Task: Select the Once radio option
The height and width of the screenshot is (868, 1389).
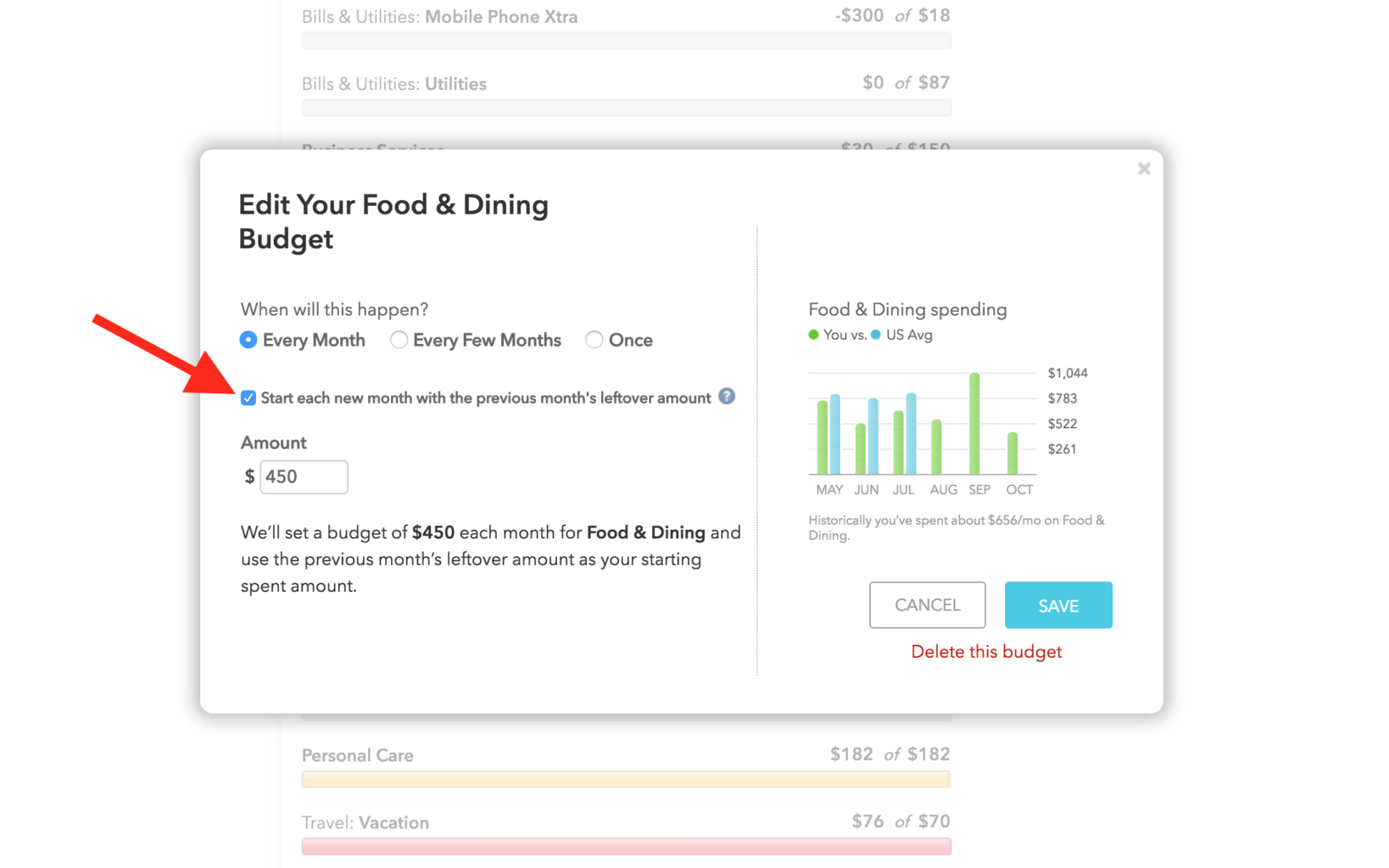Action: [594, 340]
